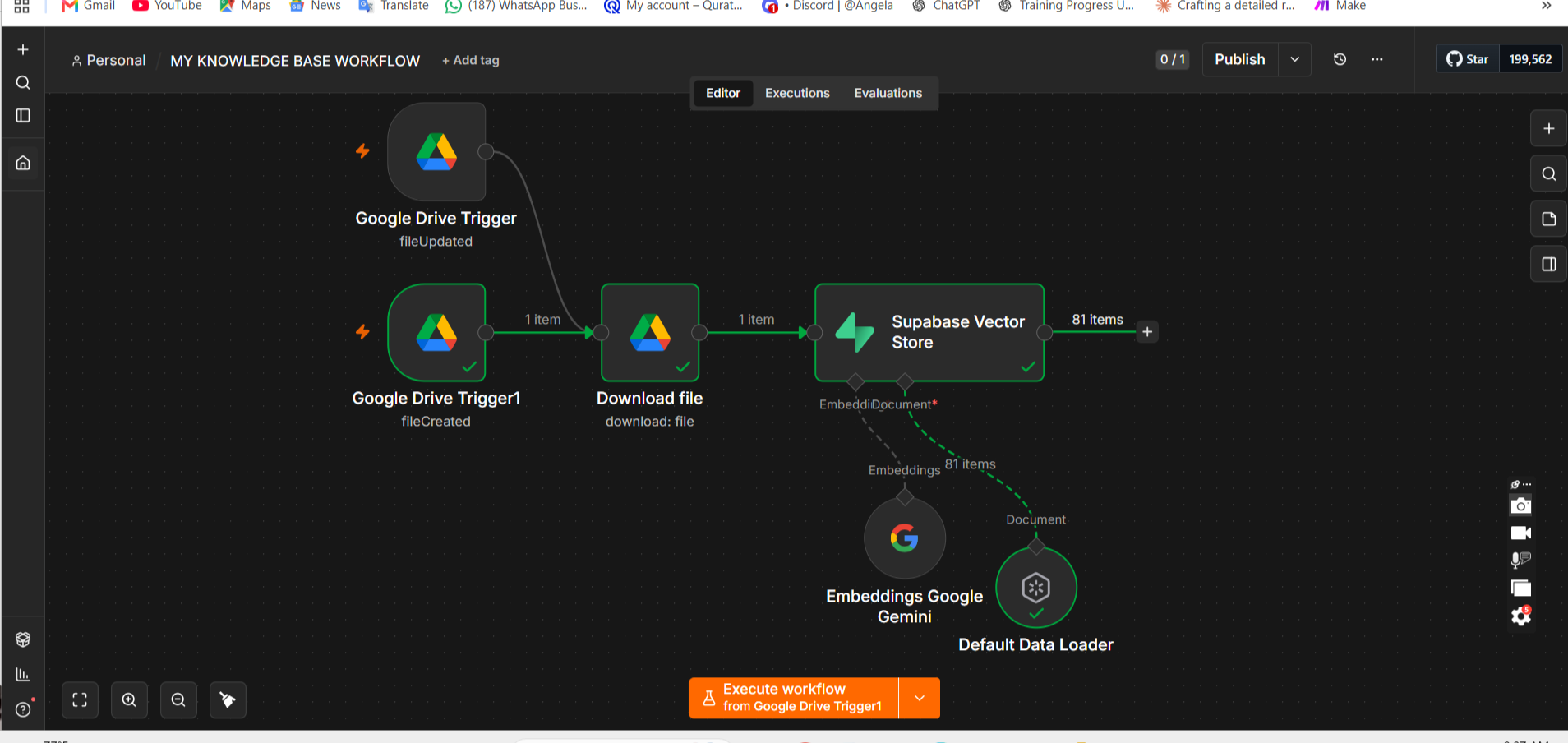
Task: Click the GitHub Star button
Action: [1468, 59]
